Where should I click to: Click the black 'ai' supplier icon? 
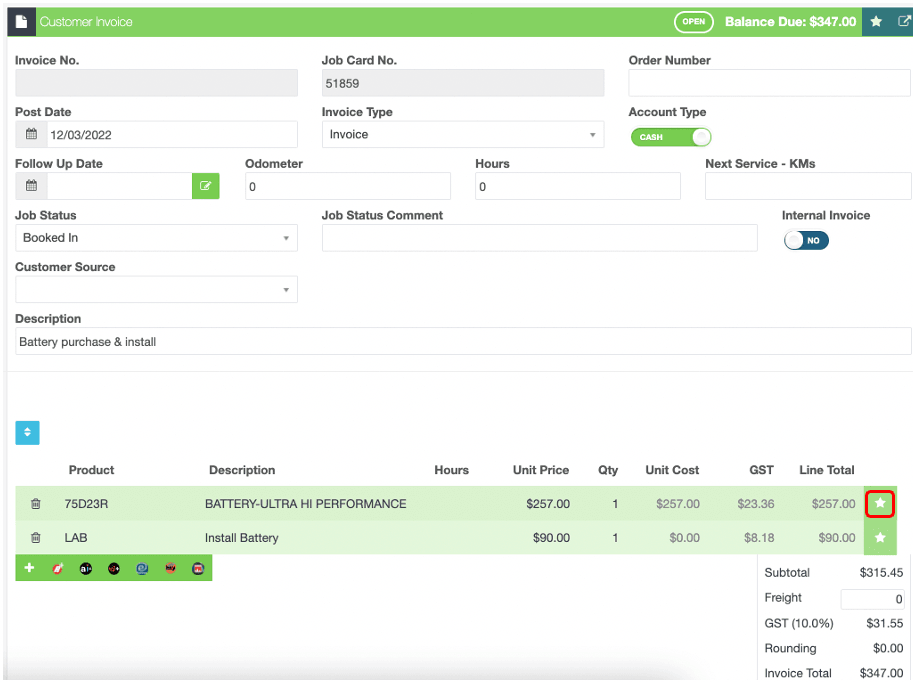[86, 568]
